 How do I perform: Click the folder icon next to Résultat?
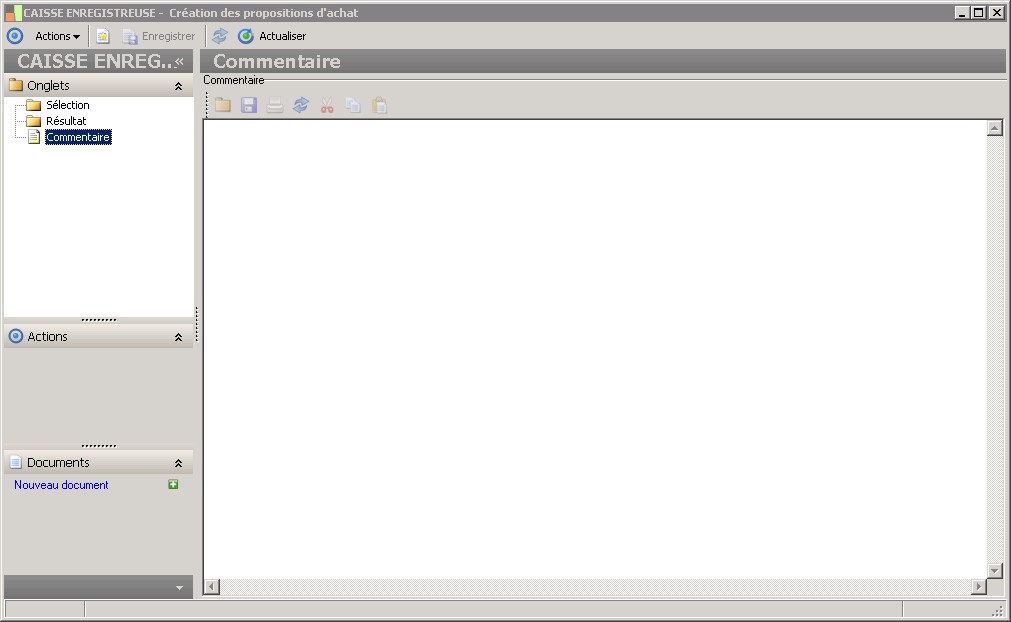point(34,121)
